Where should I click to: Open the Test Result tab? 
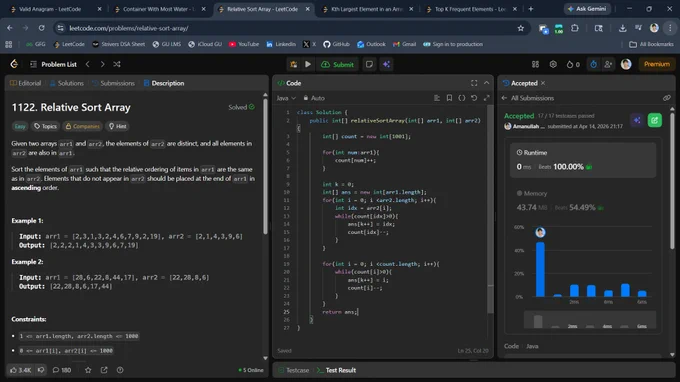coord(337,370)
